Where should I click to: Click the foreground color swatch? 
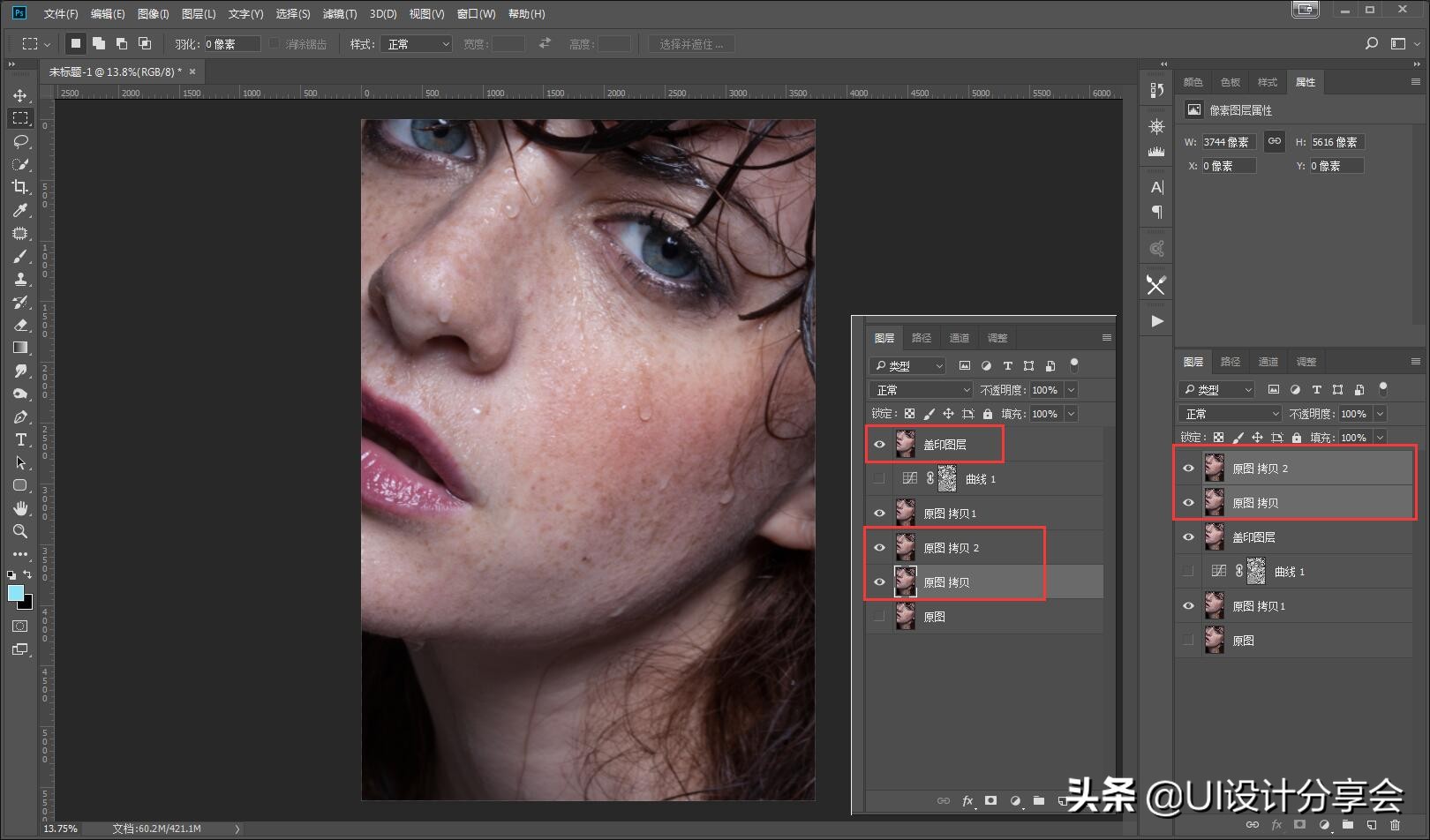coord(15,593)
